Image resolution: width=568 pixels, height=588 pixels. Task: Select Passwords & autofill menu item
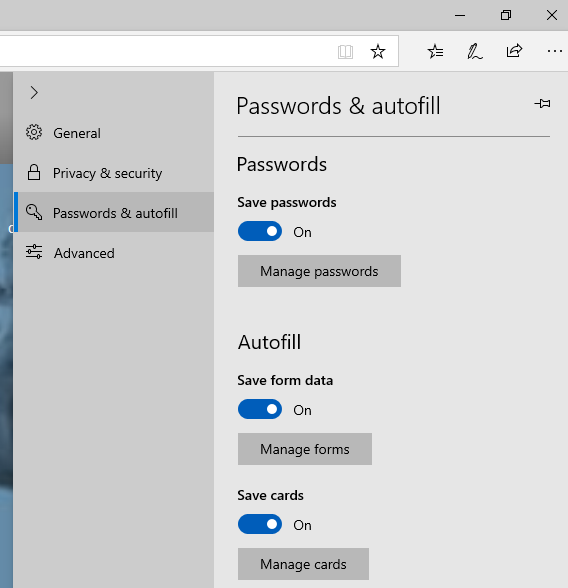114,212
